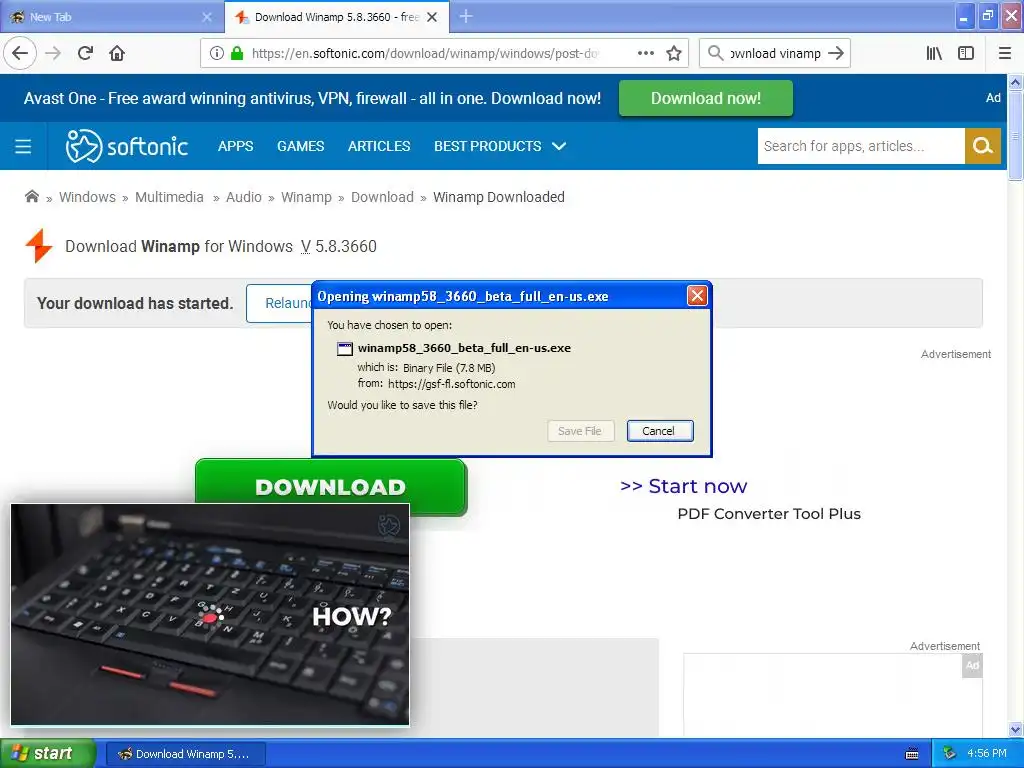The image size is (1024, 768).
Task: Click the PDF Converter Tool Plus ad text
Action: 769,514
